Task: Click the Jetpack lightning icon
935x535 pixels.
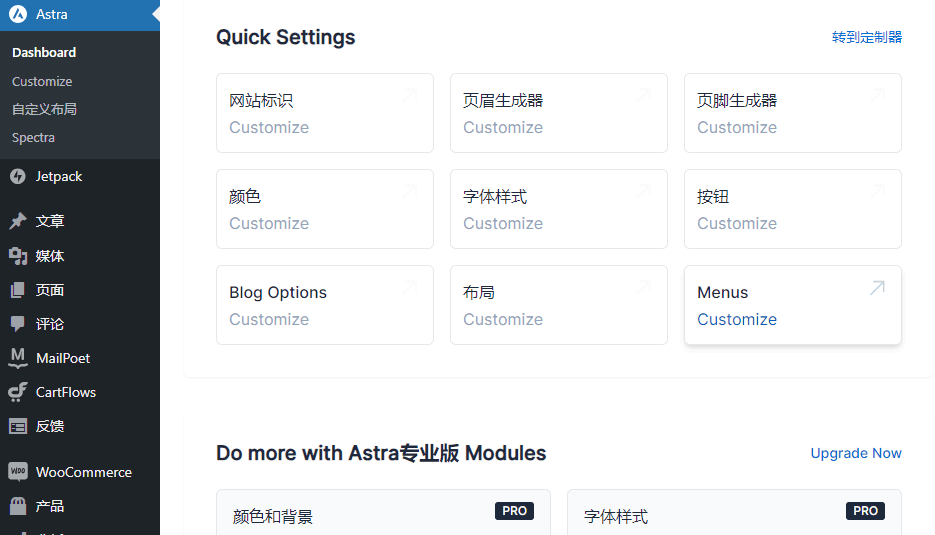Action: (18, 177)
